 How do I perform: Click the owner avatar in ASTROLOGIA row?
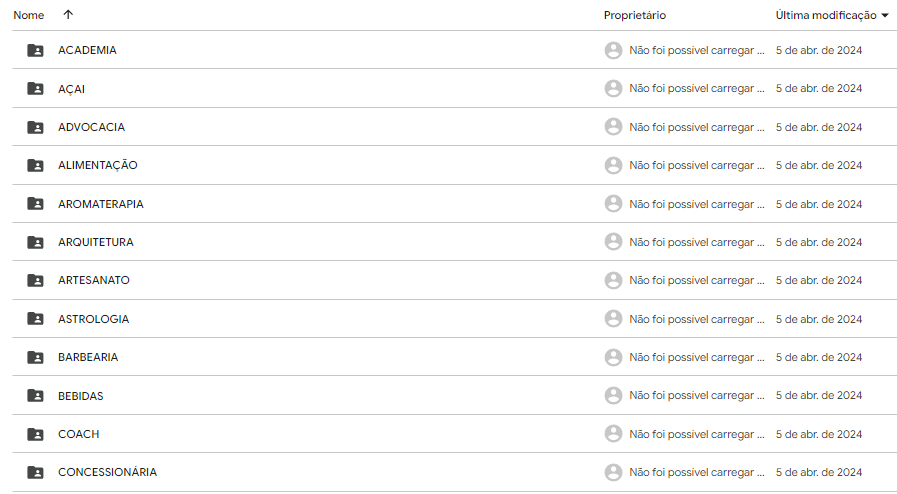tap(613, 319)
